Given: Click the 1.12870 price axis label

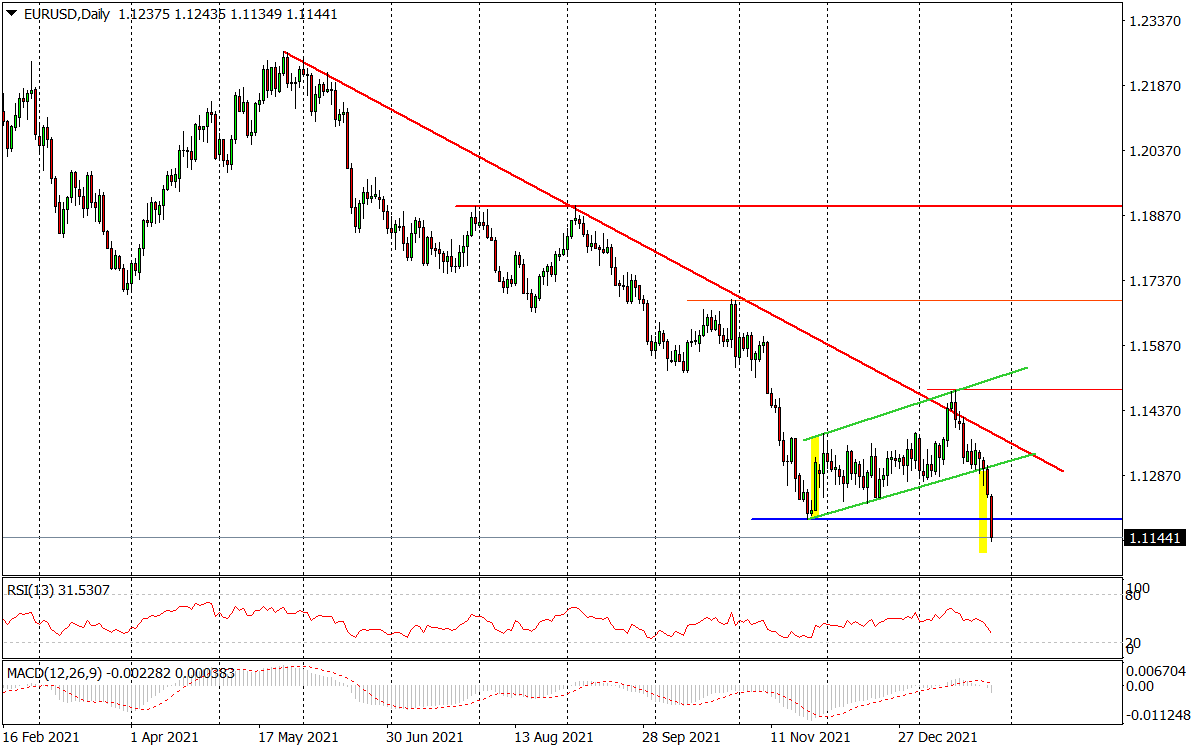Looking at the screenshot, I should (1154, 476).
